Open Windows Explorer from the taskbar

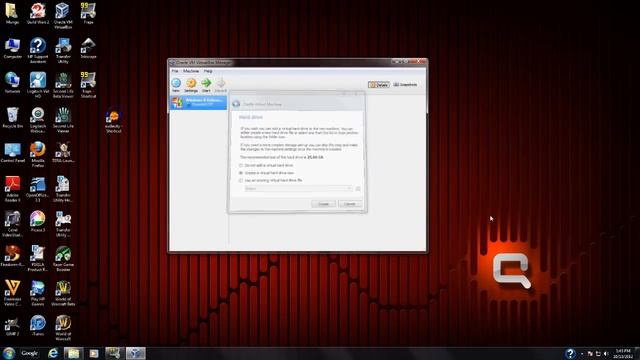coord(73,353)
